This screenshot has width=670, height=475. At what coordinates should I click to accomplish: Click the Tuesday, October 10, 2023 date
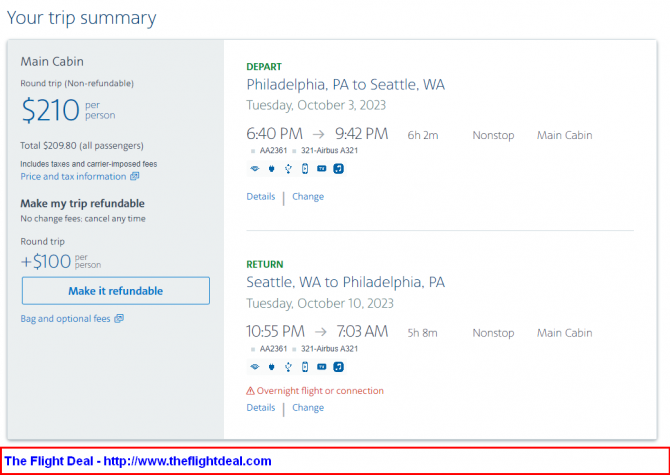(320, 303)
